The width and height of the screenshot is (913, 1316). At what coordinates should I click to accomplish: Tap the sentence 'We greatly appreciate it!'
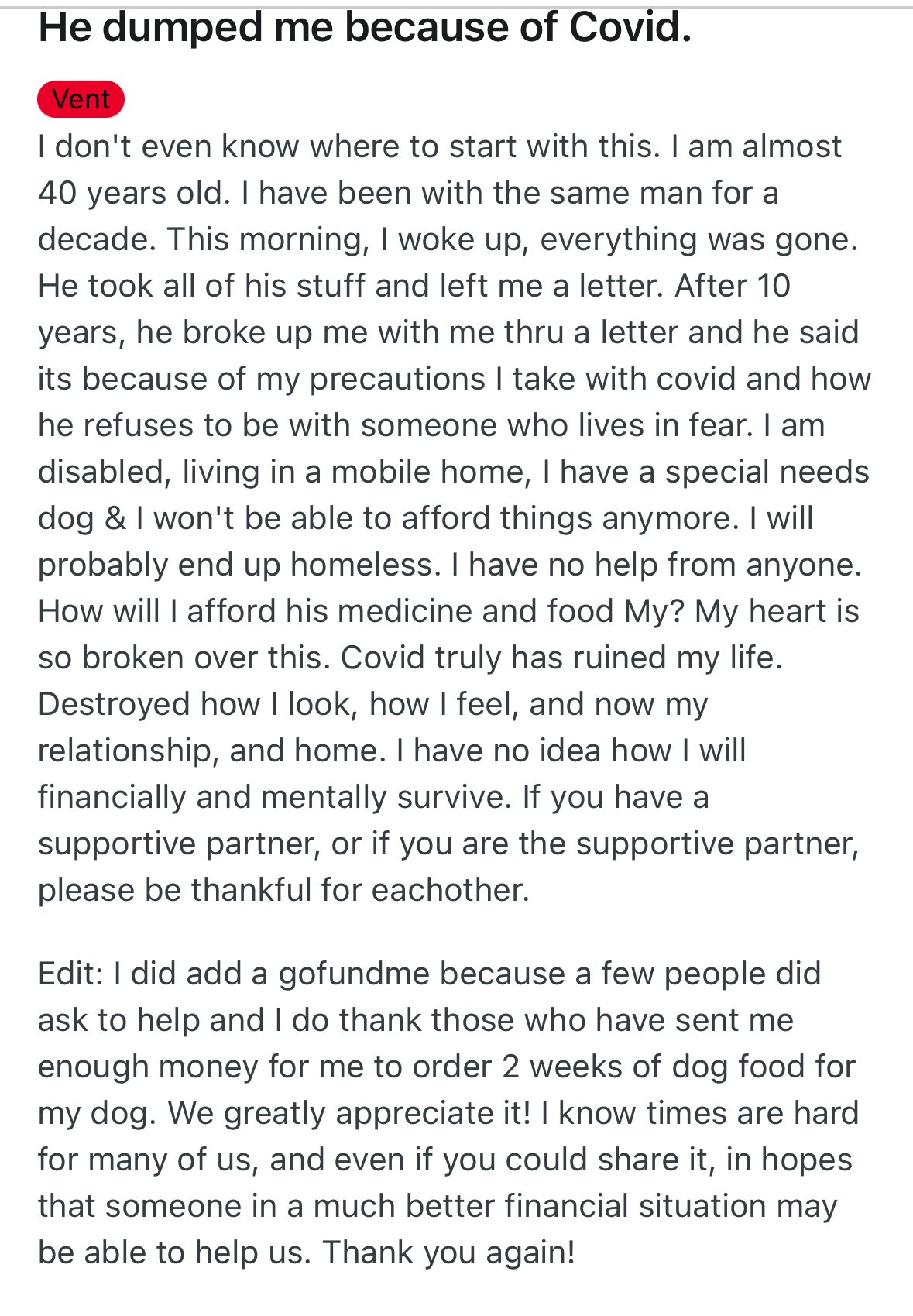click(349, 1113)
